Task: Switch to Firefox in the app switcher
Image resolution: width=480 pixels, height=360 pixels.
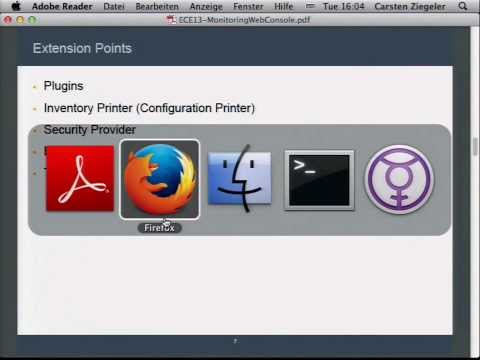Action: [160, 179]
